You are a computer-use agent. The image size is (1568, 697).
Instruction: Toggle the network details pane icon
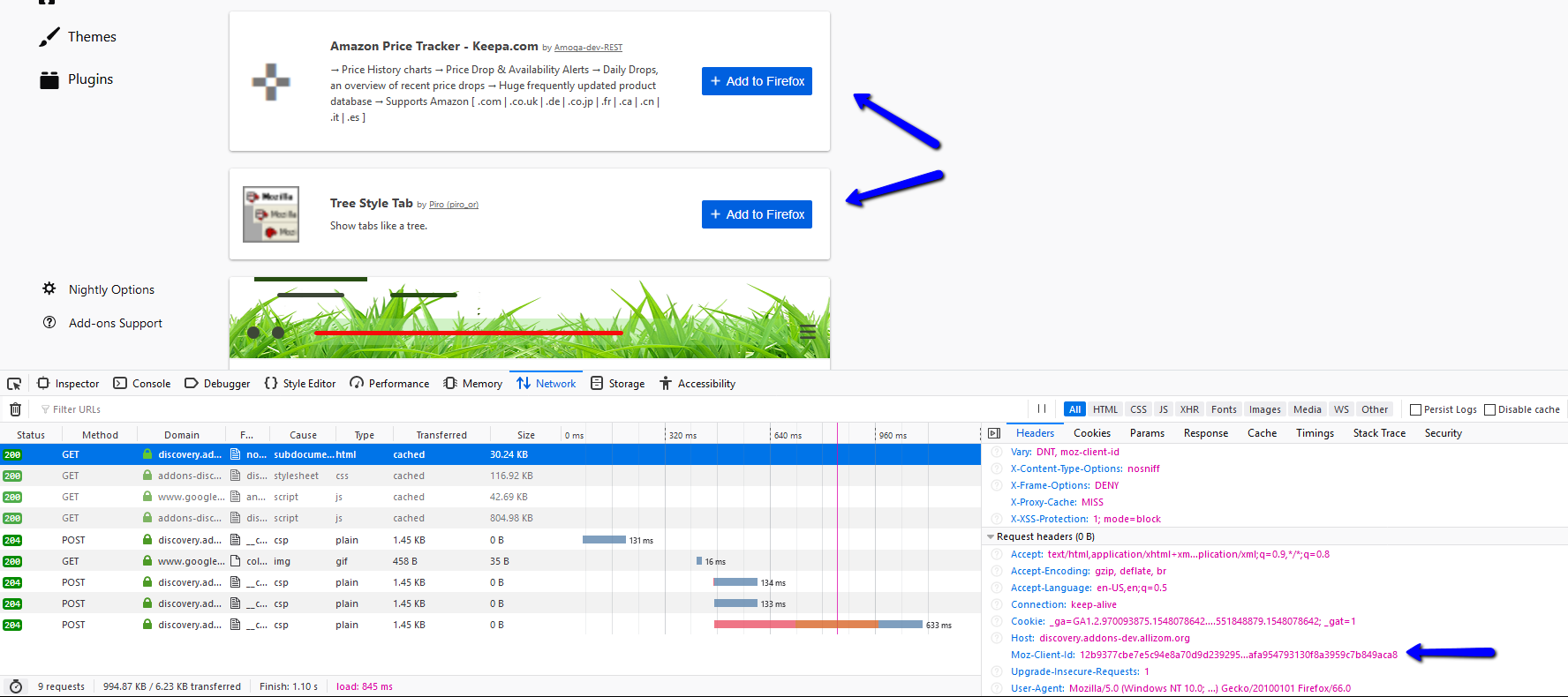click(x=994, y=433)
